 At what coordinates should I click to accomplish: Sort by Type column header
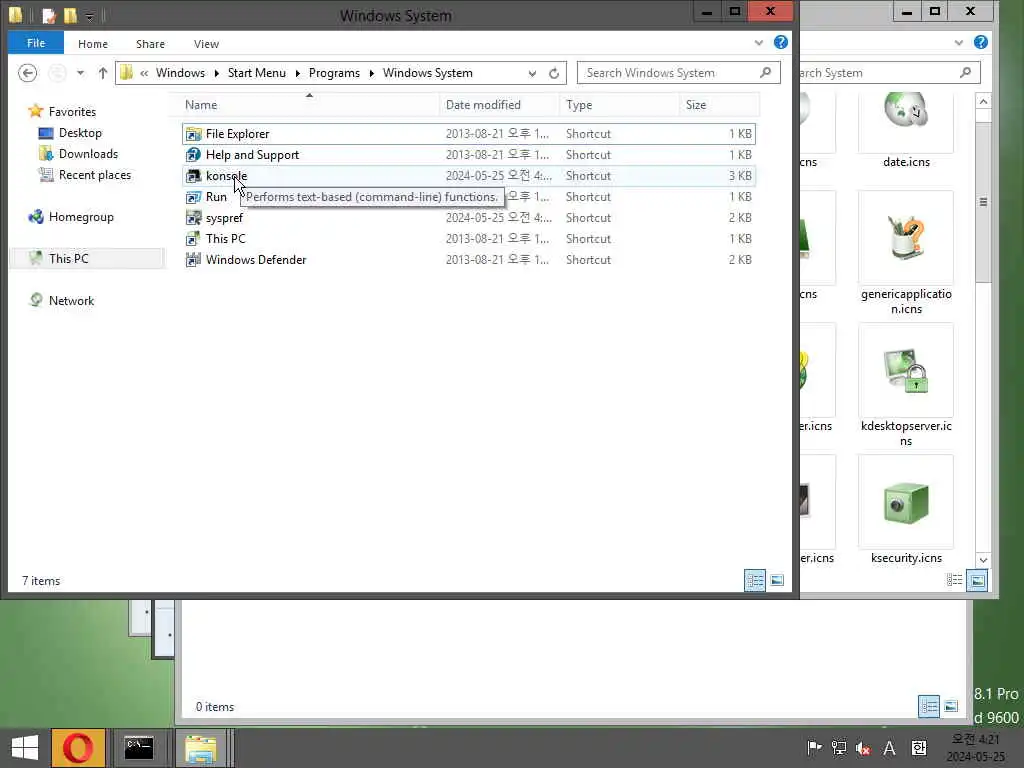pyautogui.click(x=619, y=104)
